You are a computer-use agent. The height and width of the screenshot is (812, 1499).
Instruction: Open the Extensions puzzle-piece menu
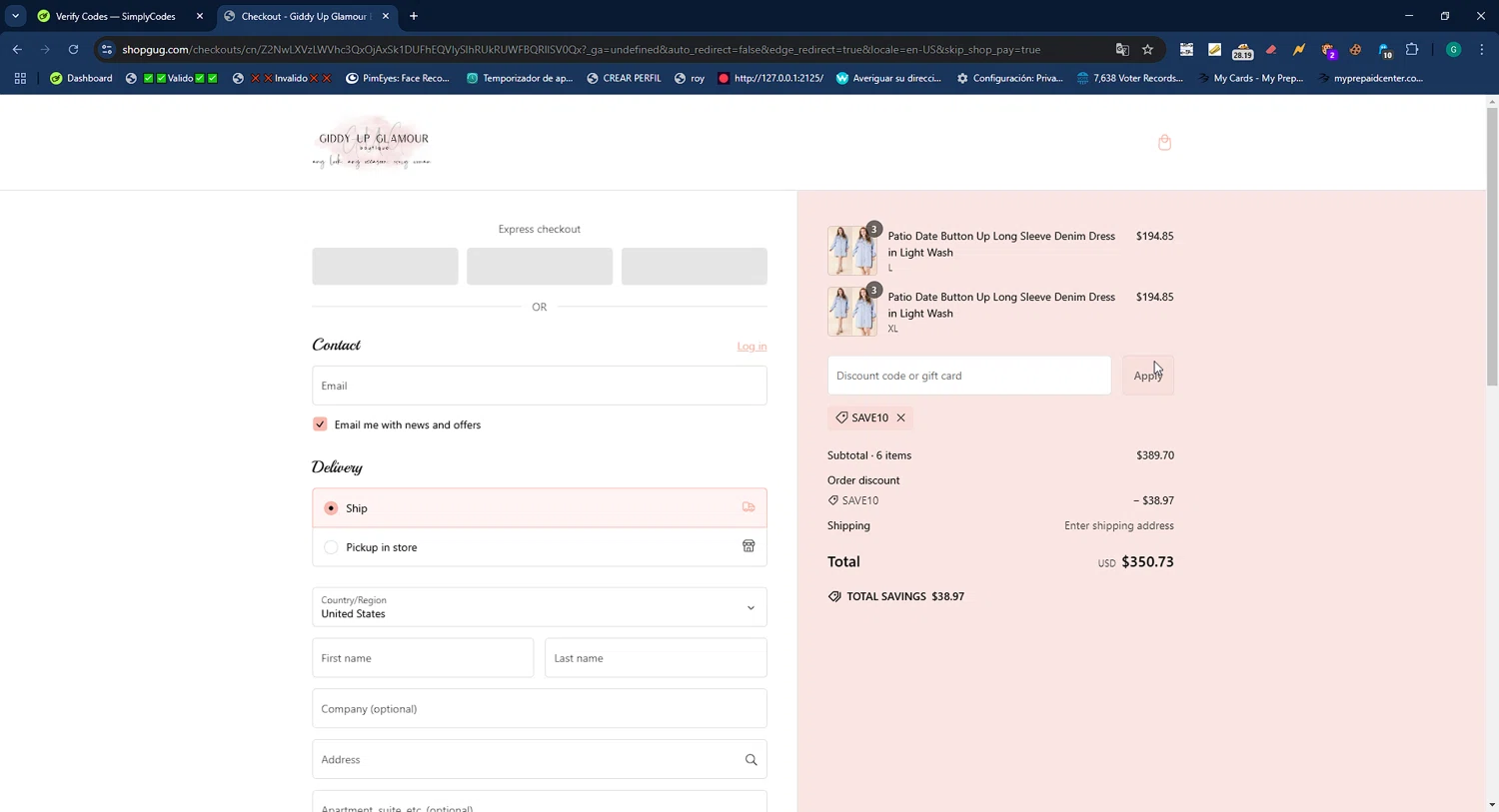tap(1412, 49)
